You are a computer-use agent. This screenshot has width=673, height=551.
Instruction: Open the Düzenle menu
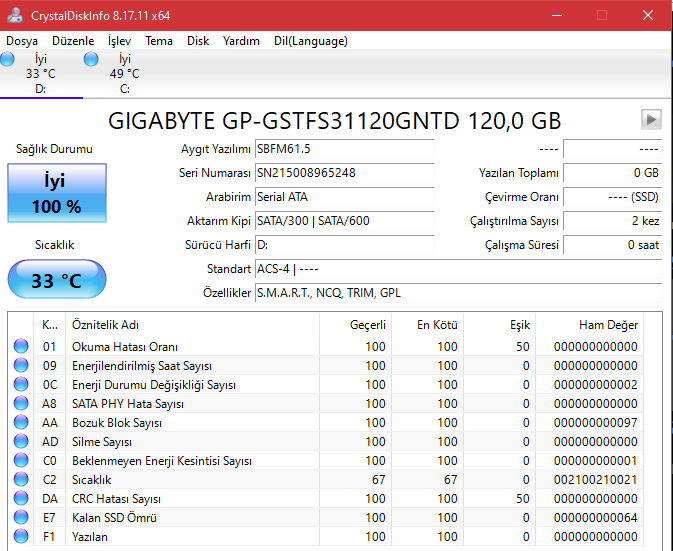[x=73, y=41]
